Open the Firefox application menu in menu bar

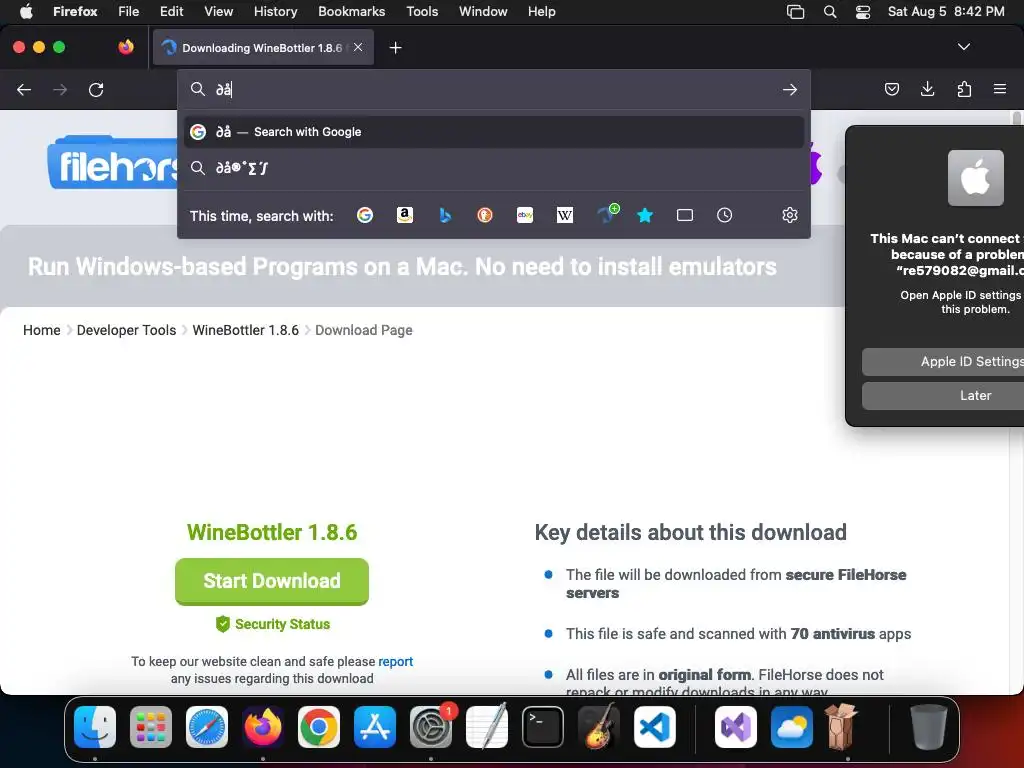tap(75, 11)
